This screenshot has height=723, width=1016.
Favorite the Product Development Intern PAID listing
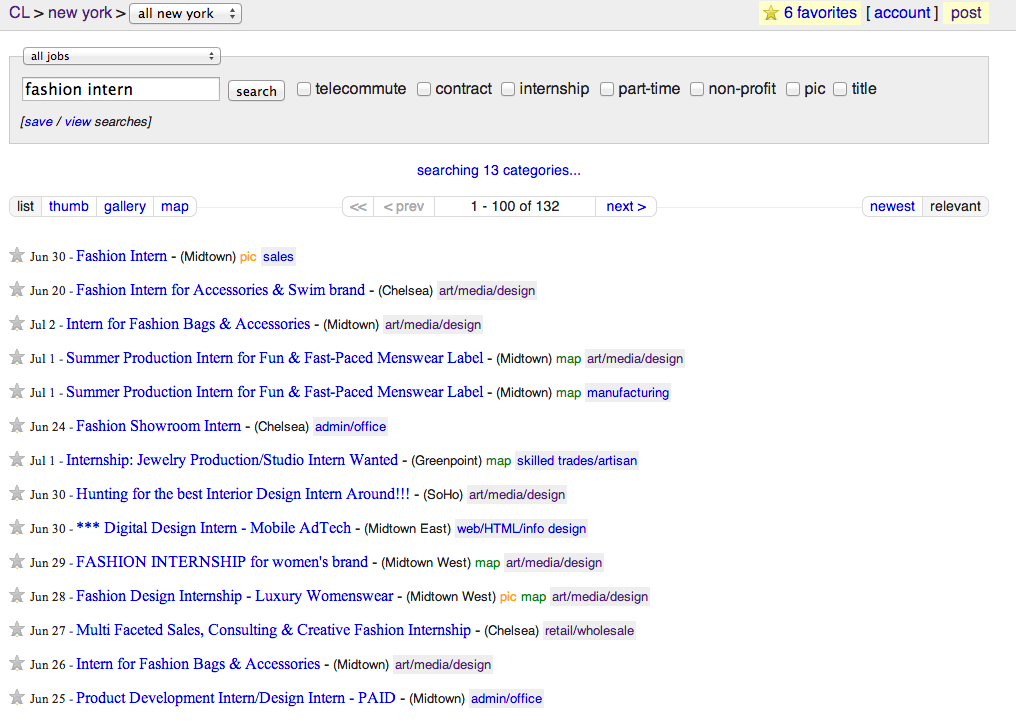tap(16, 698)
